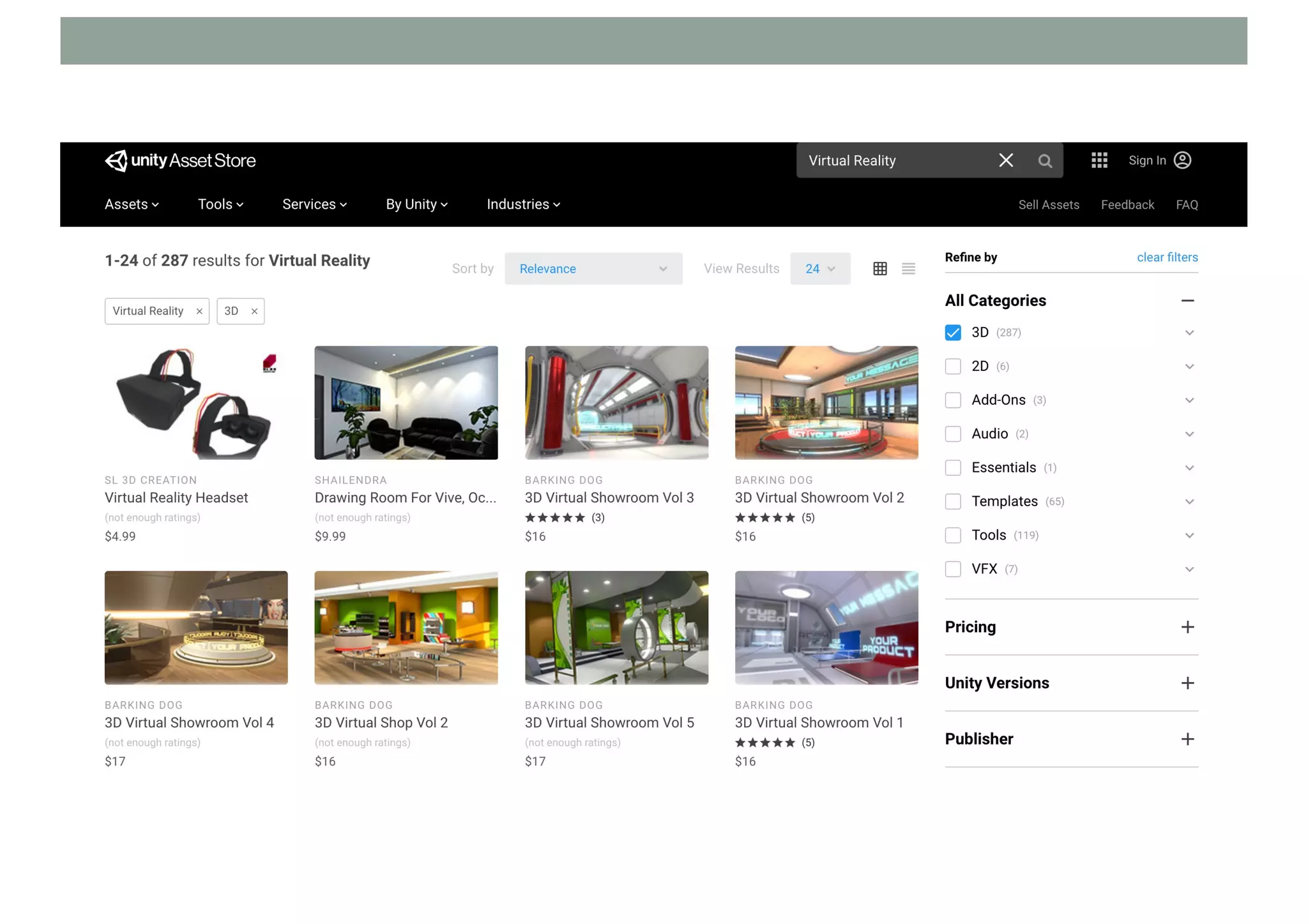
Task: Click the Unity Asset Store logo
Action: coord(180,160)
